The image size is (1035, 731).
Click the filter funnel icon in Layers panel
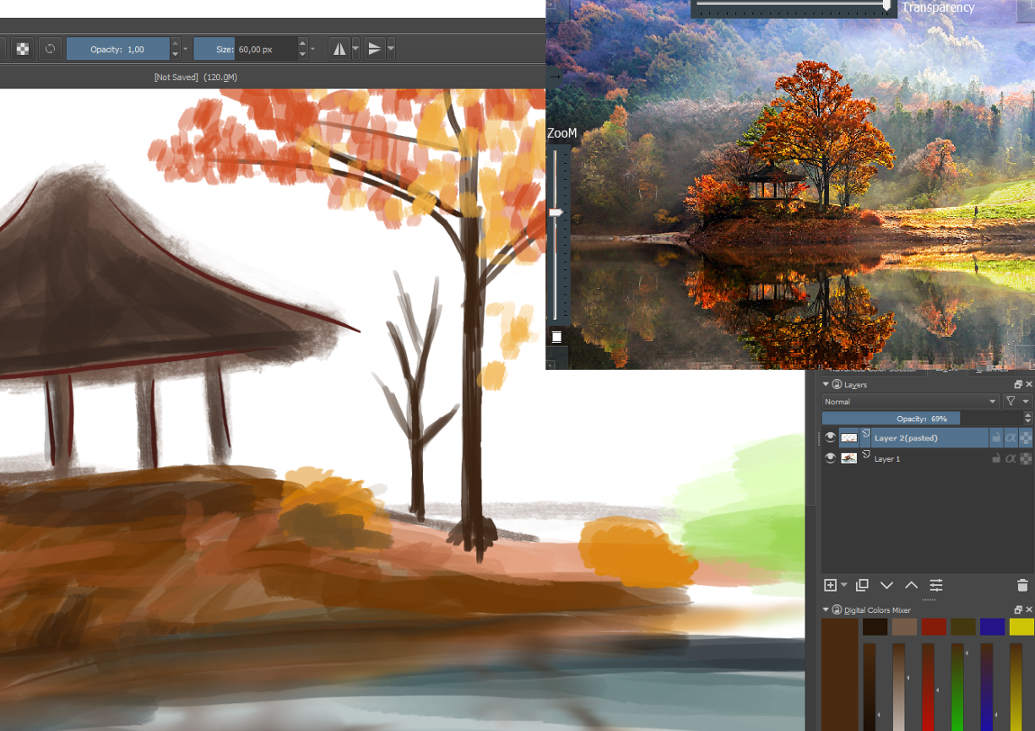1012,401
